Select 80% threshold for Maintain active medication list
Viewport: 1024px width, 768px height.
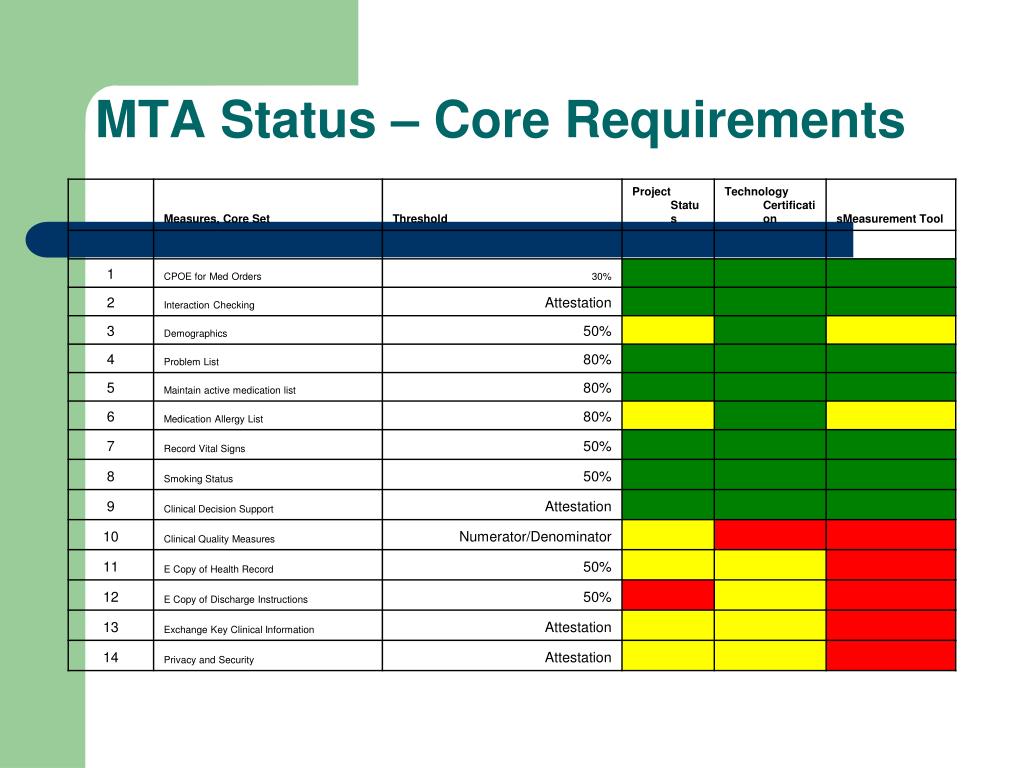598,388
